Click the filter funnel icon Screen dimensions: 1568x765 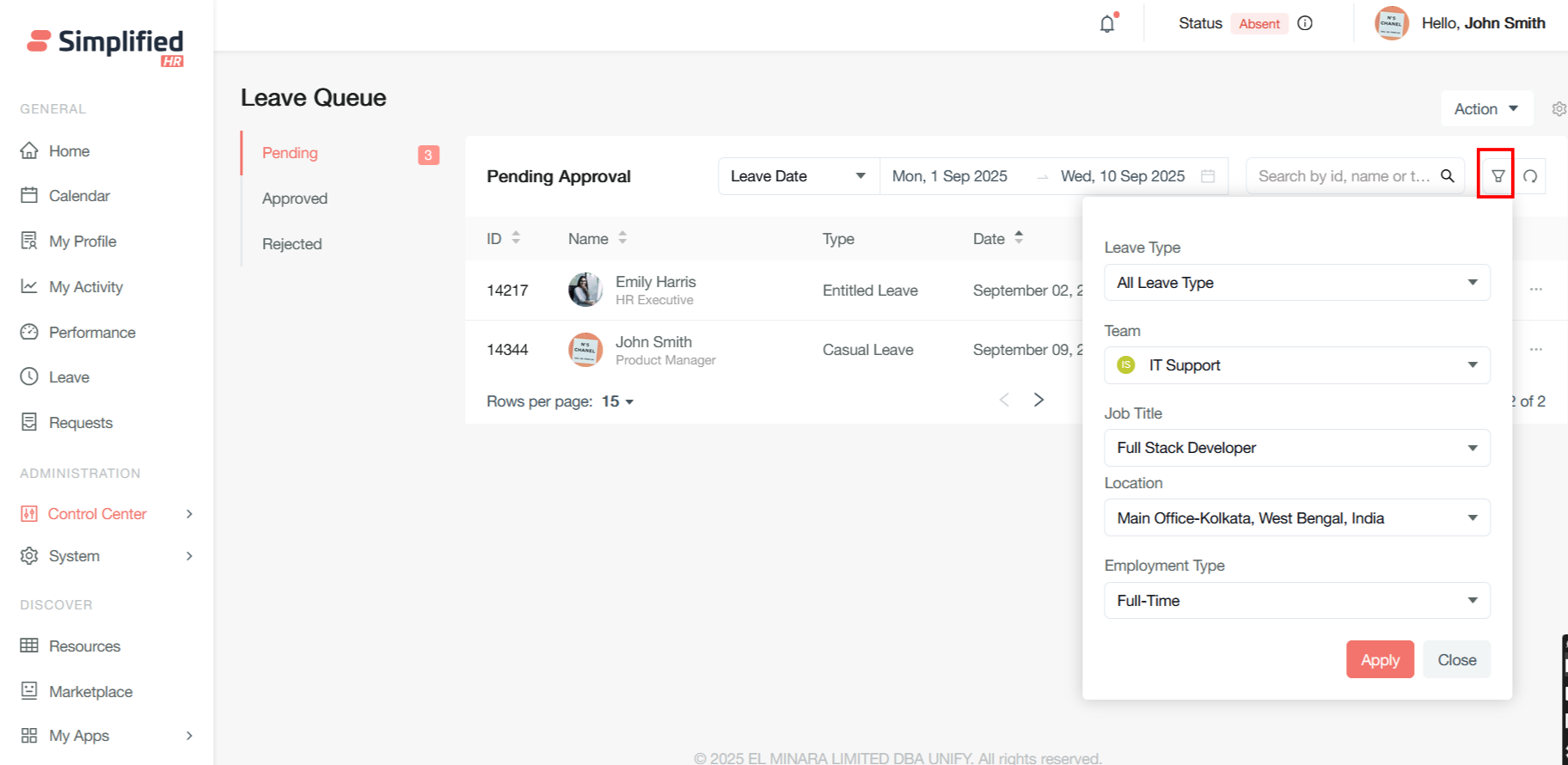coord(1498,176)
